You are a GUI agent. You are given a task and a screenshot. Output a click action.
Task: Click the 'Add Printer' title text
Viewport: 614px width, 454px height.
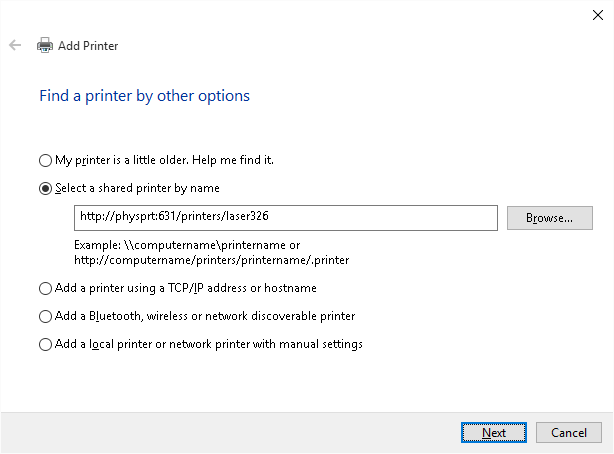point(88,45)
